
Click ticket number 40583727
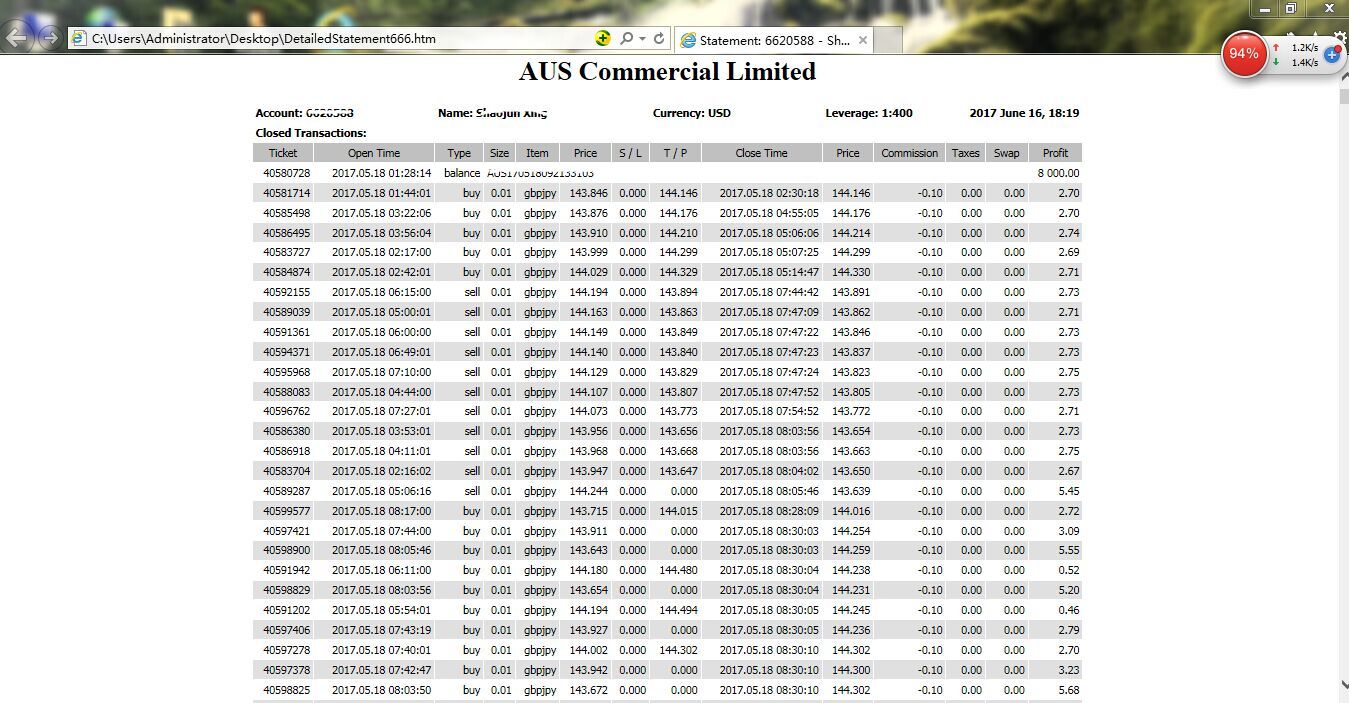pyautogui.click(x=287, y=252)
